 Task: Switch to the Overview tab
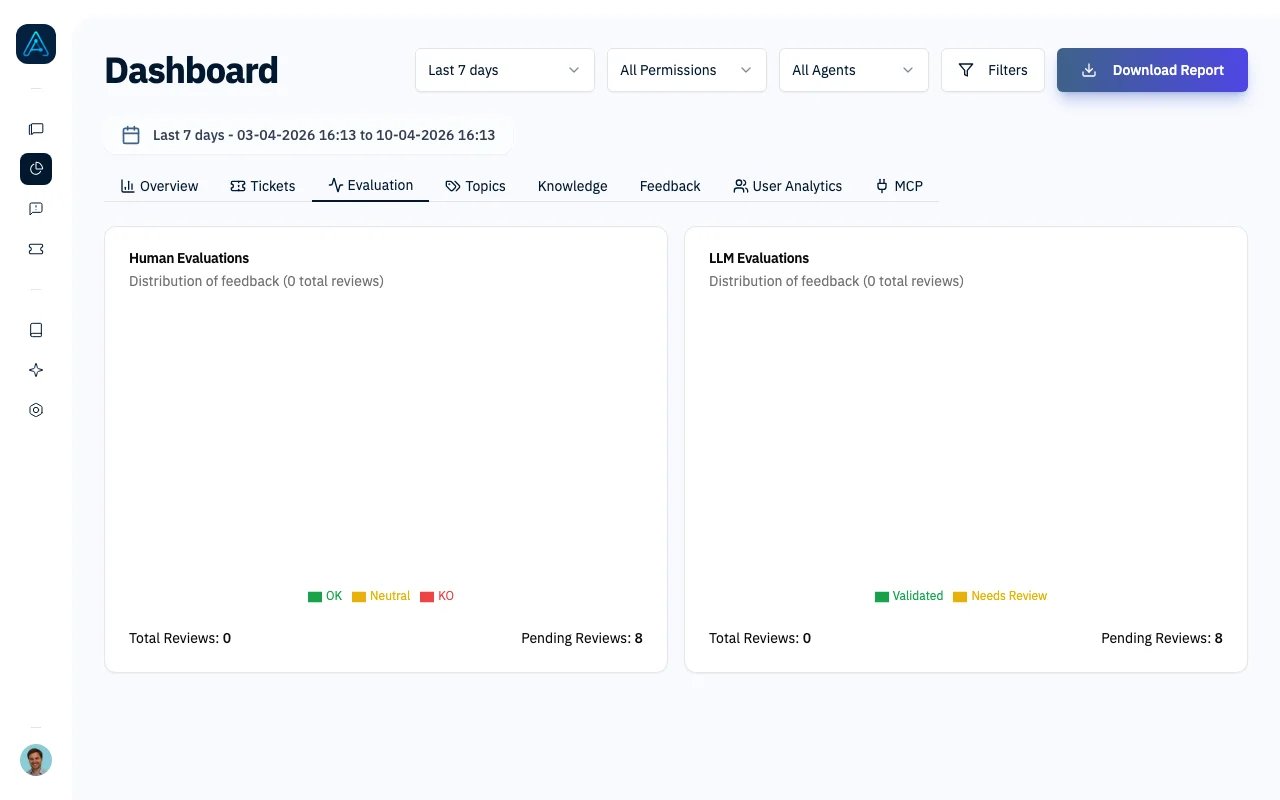point(160,186)
